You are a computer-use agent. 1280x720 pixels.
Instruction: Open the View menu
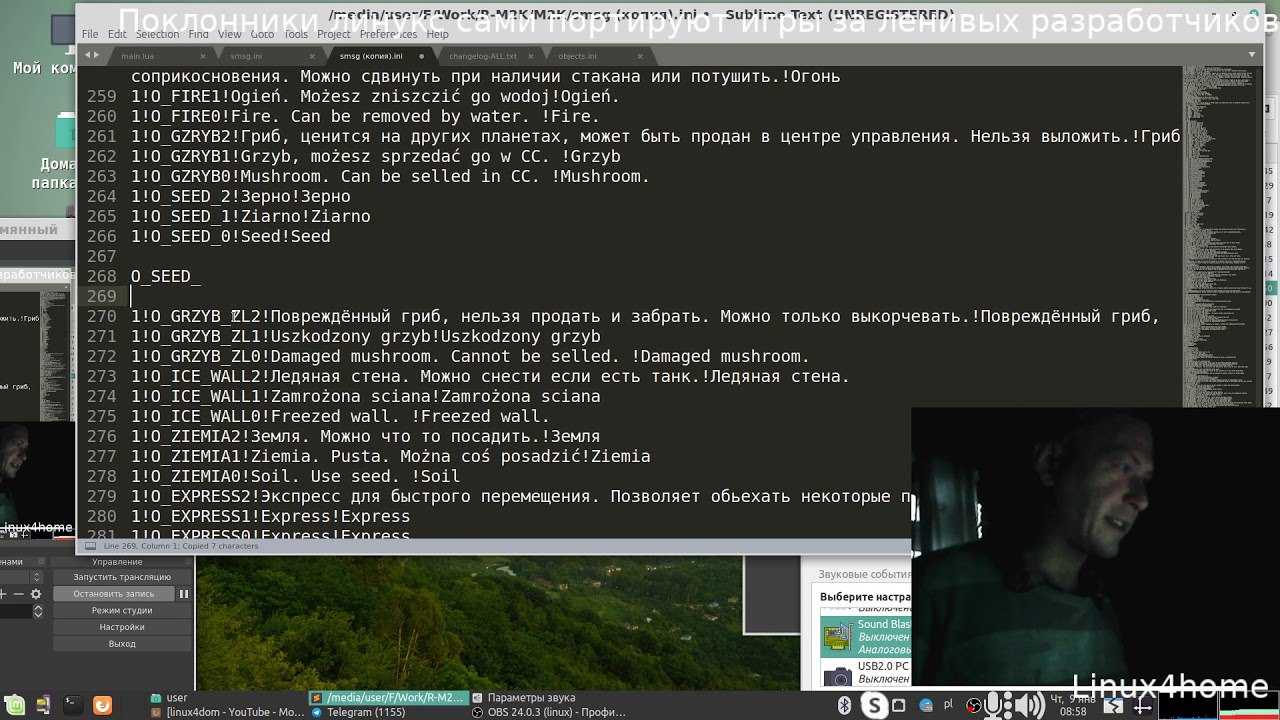click(x=229, y=34)
